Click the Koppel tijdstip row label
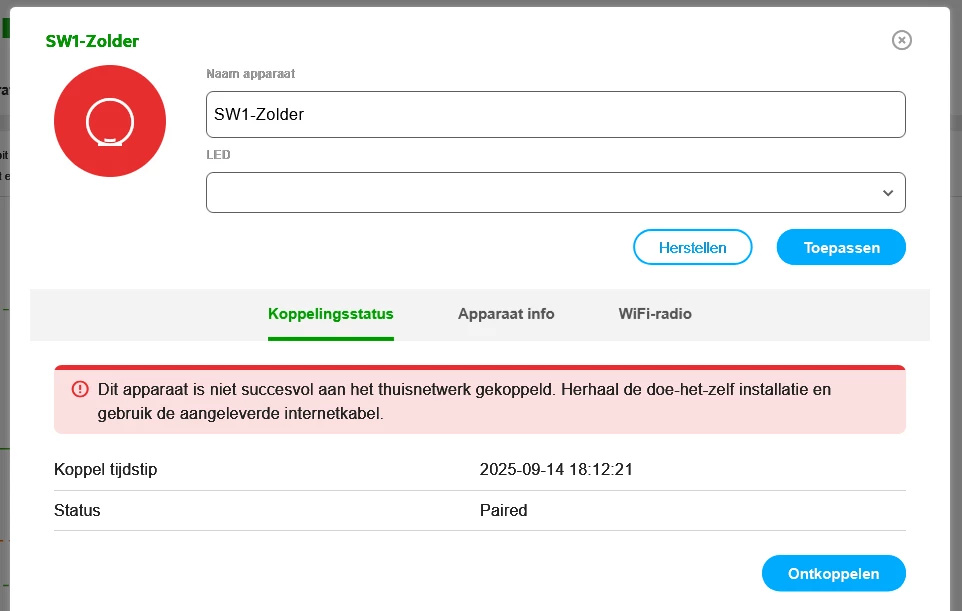The height and width of the screenshot is (611, 962). pyautogui.click(x=105, y=470)
